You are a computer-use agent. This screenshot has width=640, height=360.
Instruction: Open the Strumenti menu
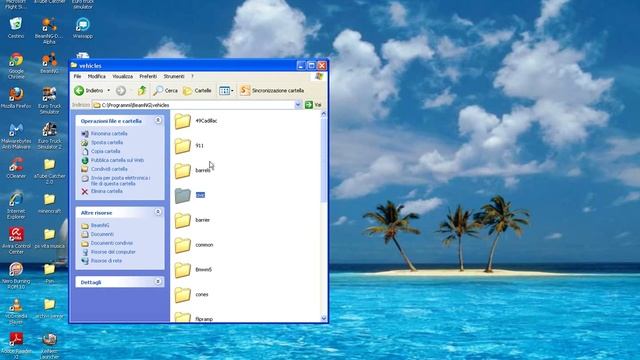pyautogui.click(x=174, y=76)
